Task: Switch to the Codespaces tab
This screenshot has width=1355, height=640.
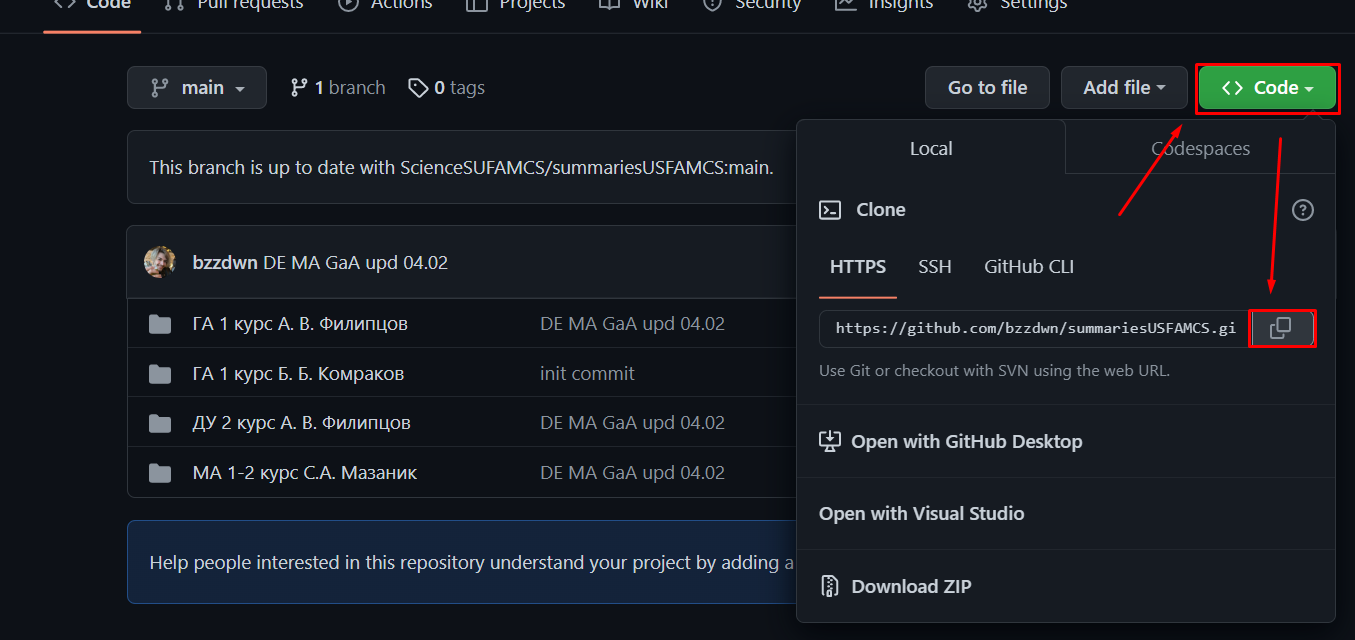Action: 1200,148
